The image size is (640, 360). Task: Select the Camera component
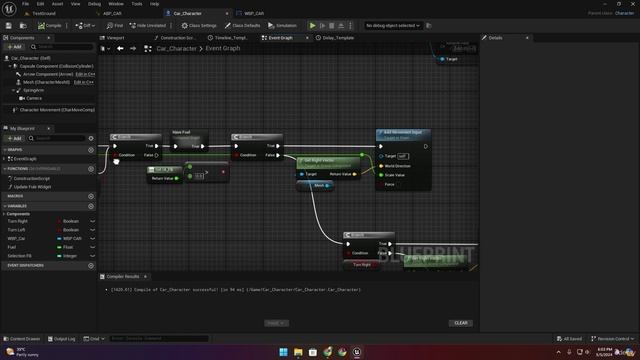pyautogui.click(x=34, y=98)
